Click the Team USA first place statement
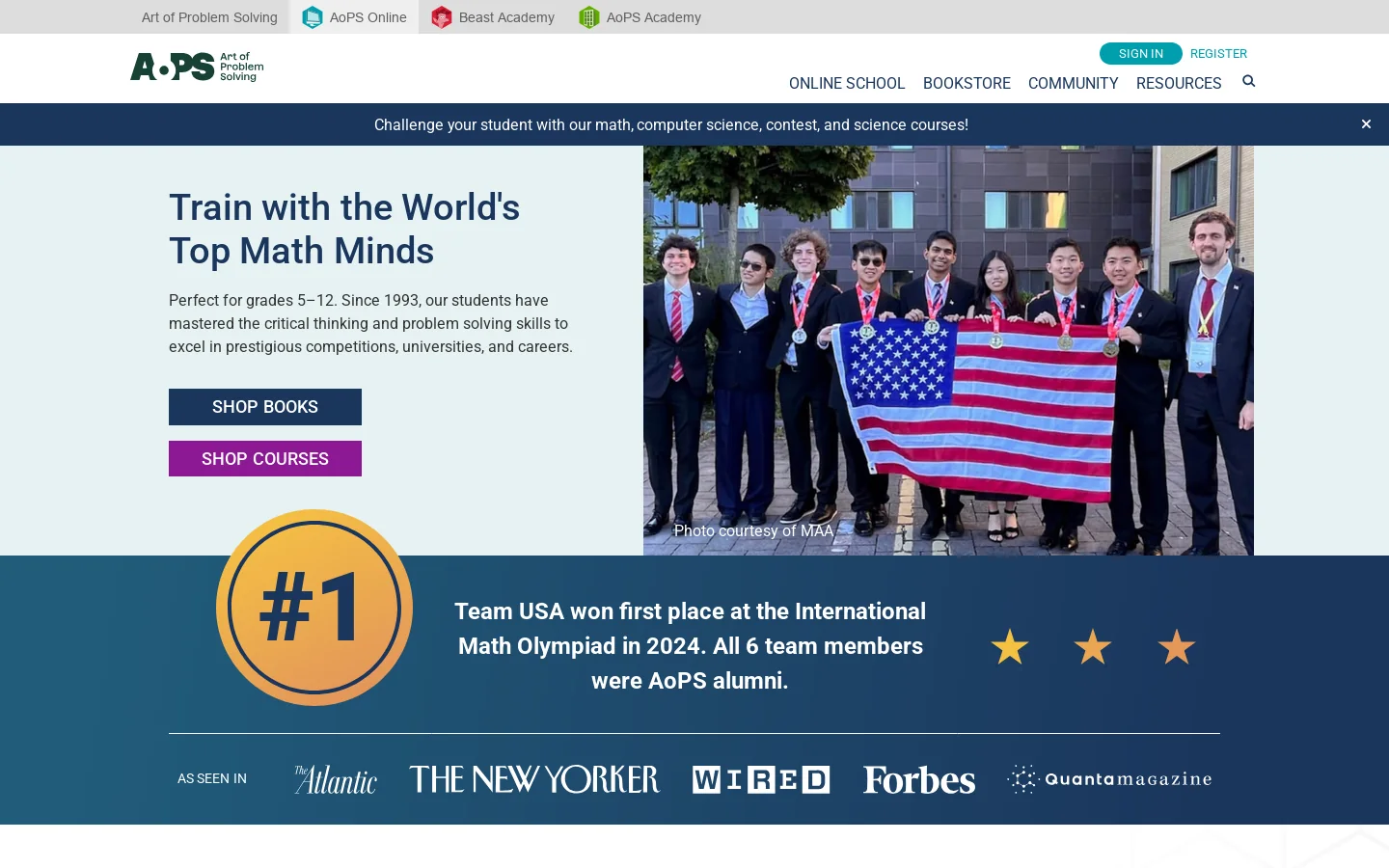The image size is (1389, 868). 691,646
